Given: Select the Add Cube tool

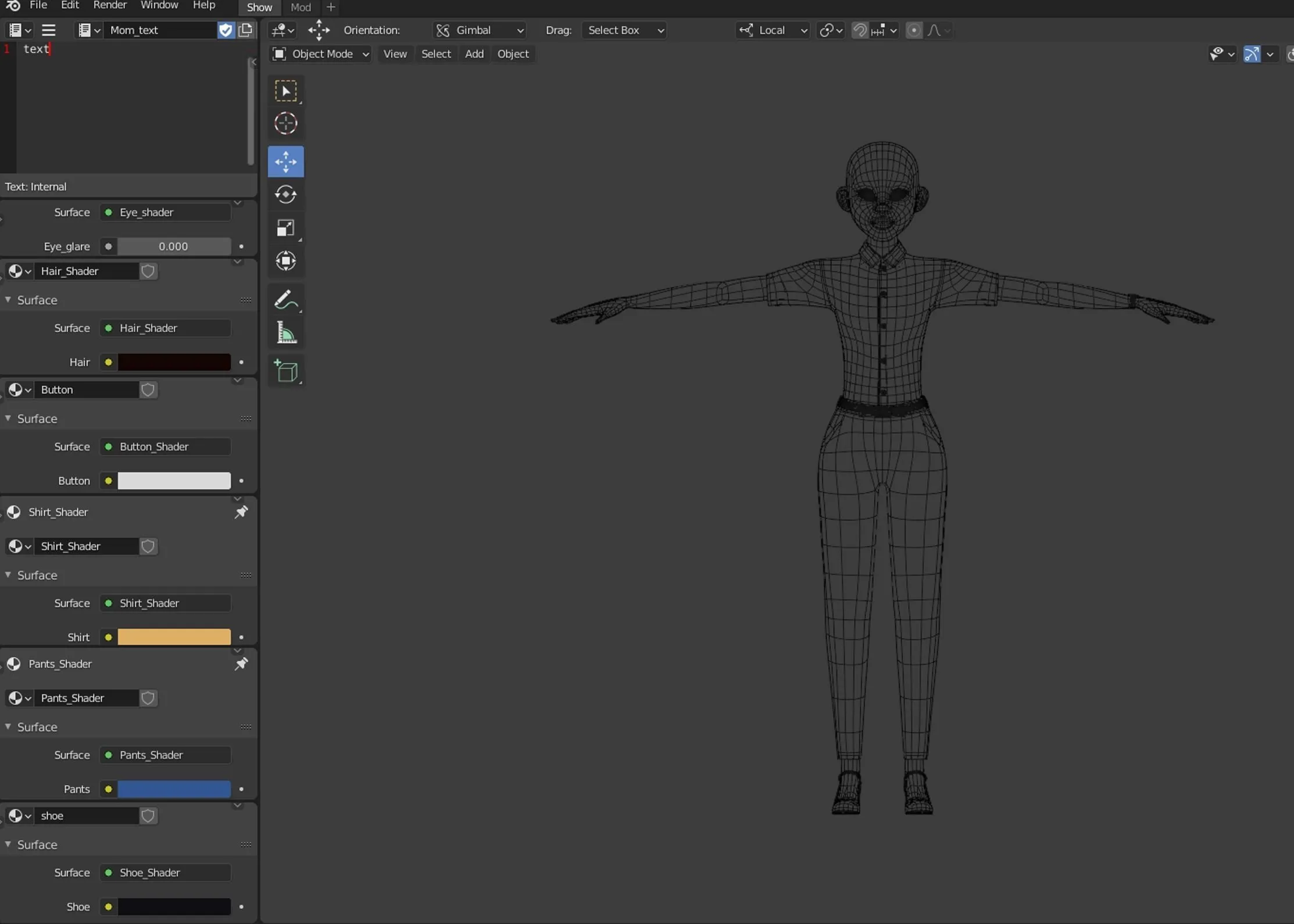Looking at the screenshot, I should point(285,371).
